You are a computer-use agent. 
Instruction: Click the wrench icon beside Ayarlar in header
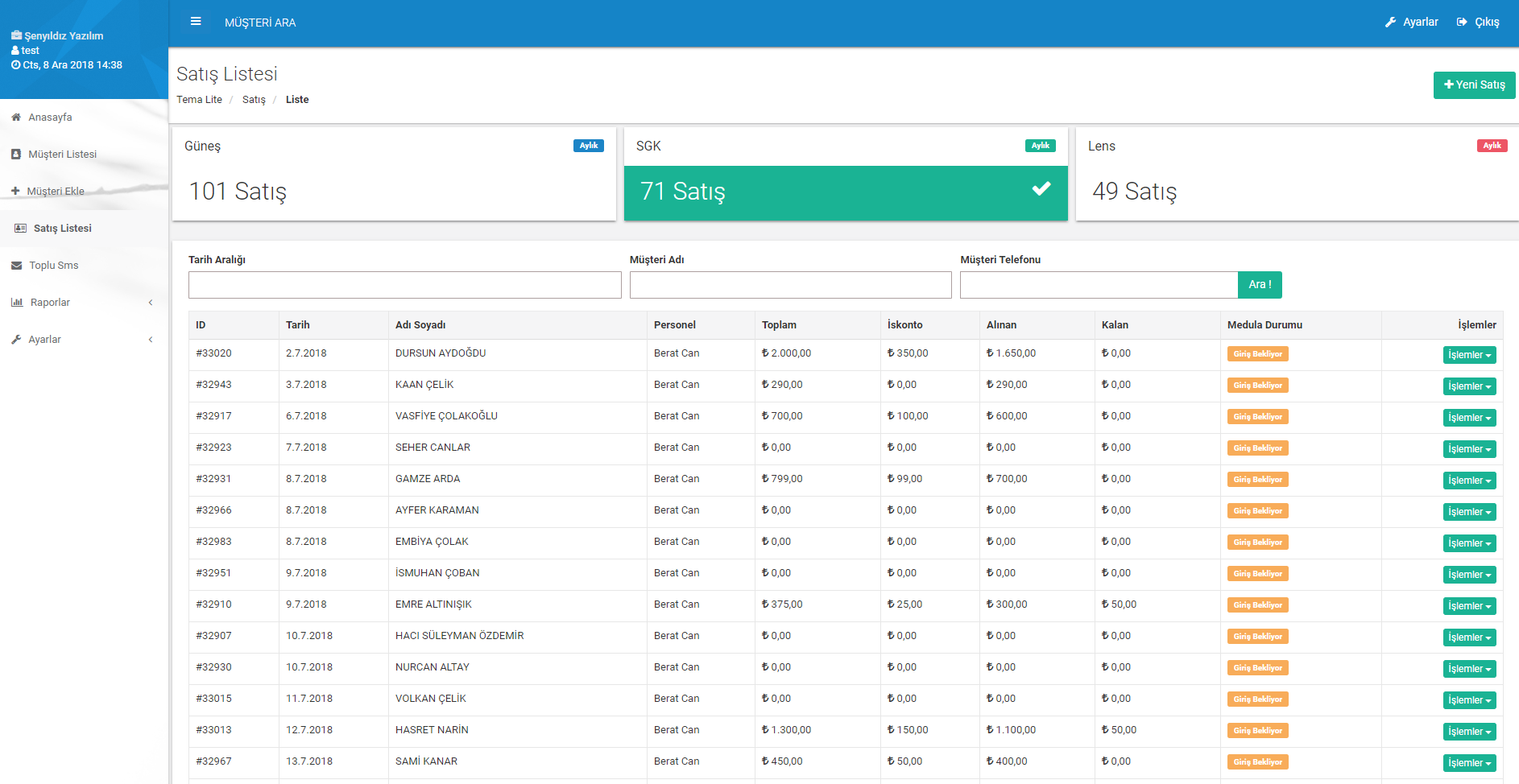click(1390, 23)
